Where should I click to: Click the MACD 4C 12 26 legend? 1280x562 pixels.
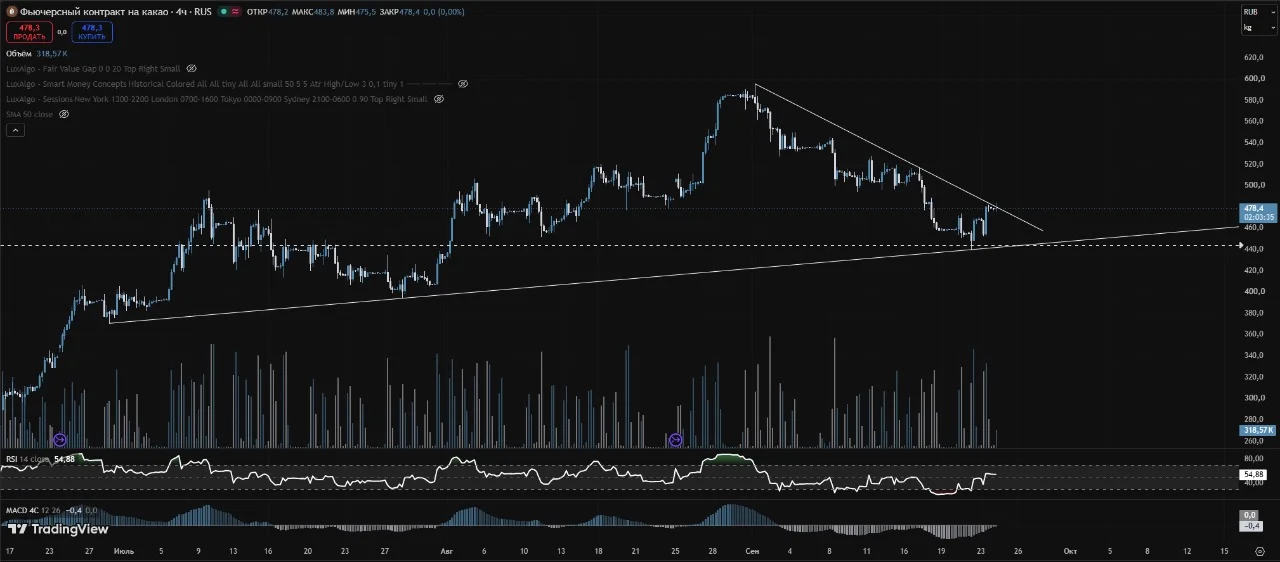(34, 510)
